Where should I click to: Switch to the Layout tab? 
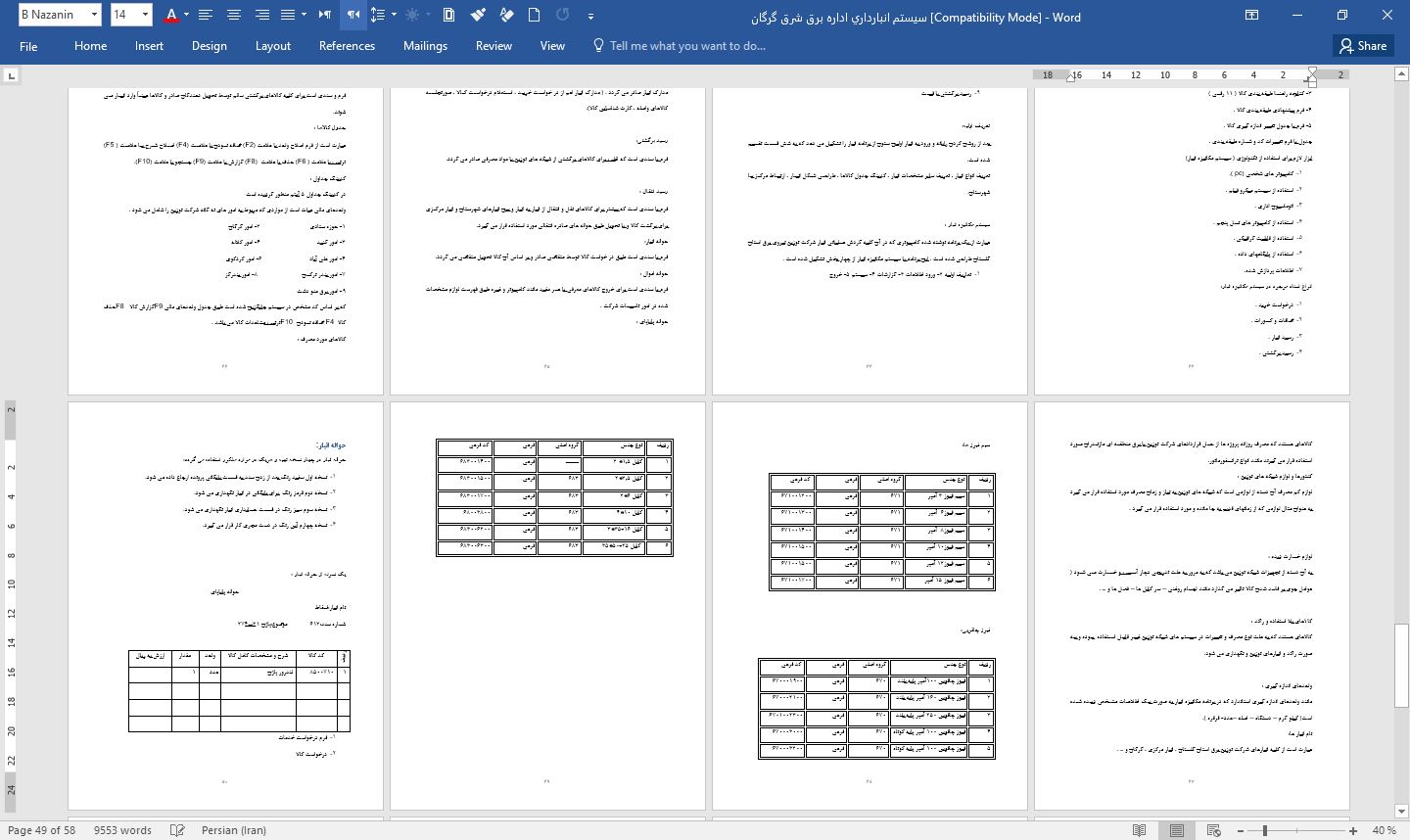tap(272, 46)
